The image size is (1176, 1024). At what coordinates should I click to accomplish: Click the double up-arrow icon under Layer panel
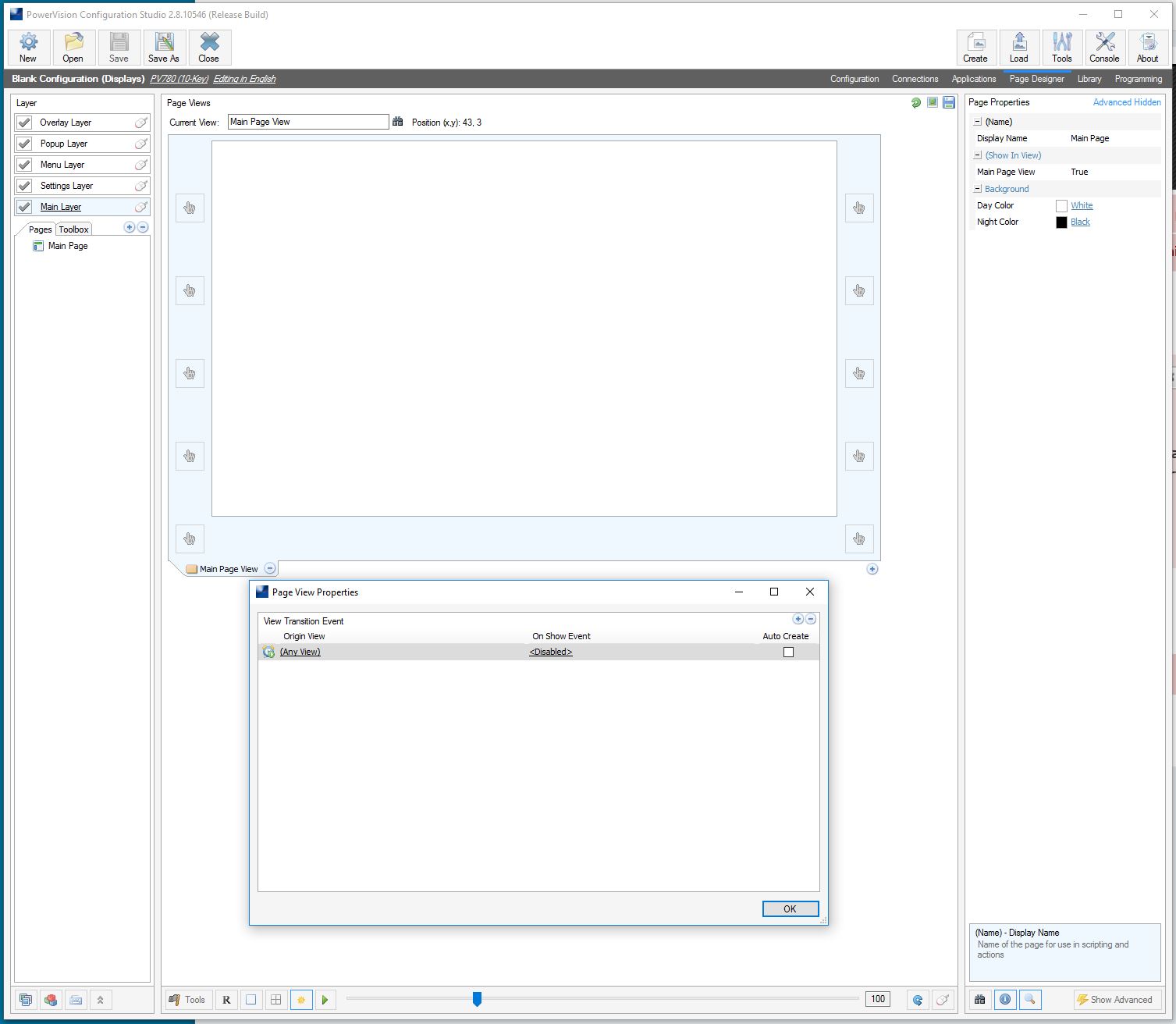pyautogui.click(x=101, y=1000)
